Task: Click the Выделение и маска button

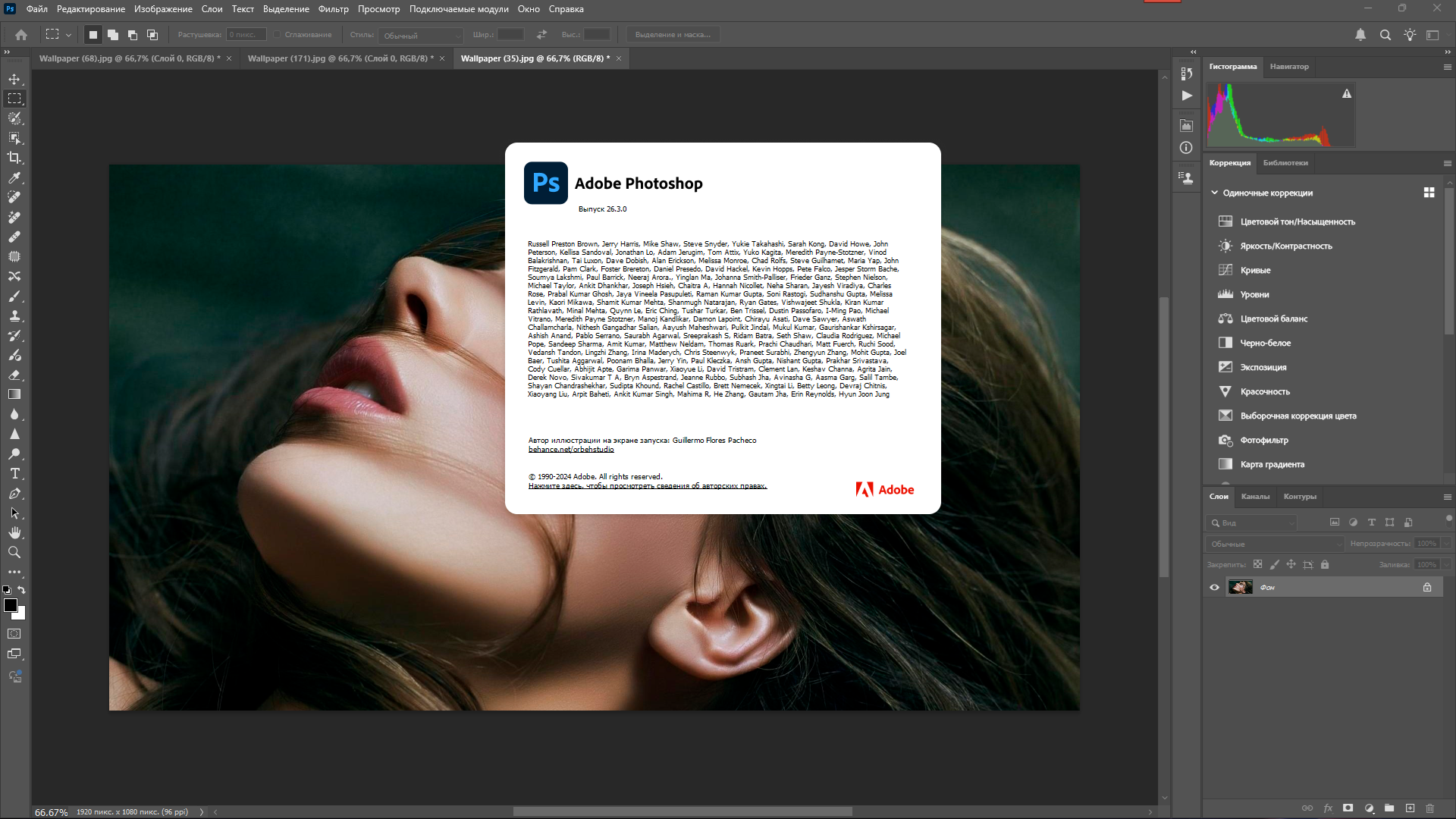Action: point(673,35)
